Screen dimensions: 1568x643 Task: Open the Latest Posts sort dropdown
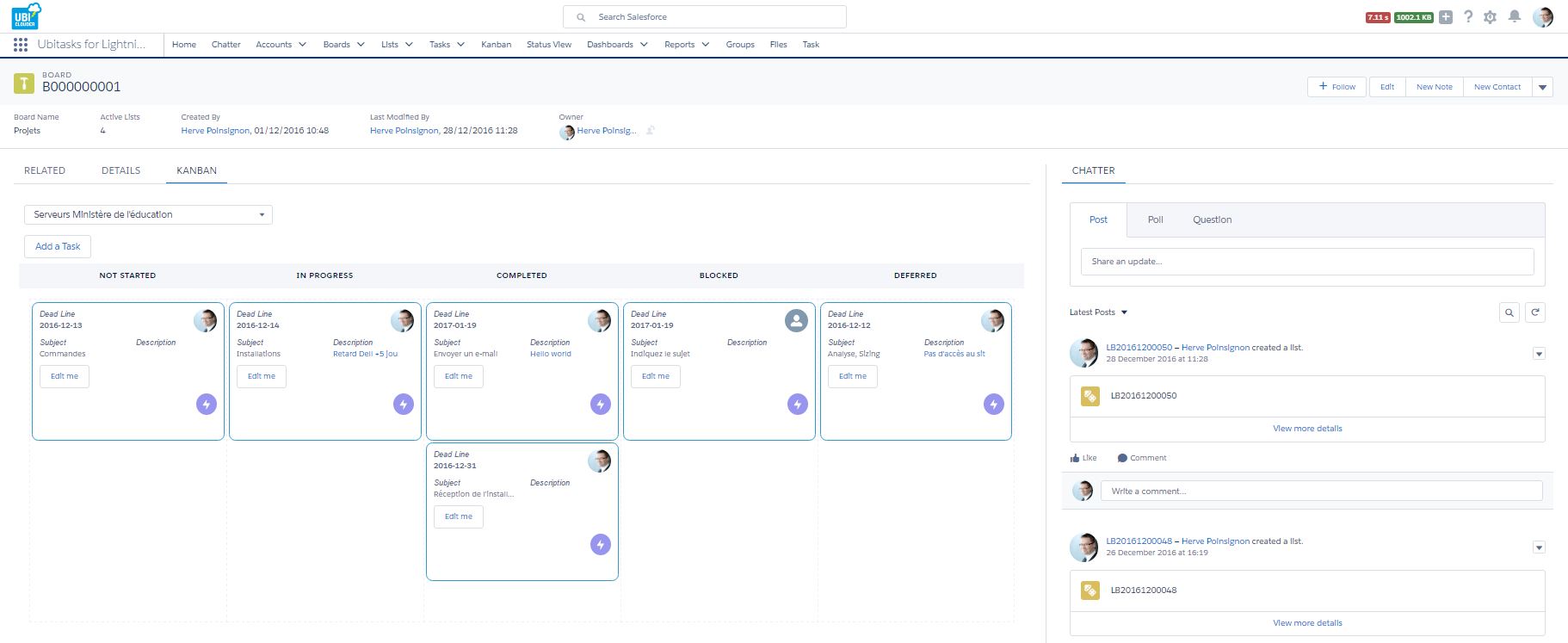click(1098, 312)
